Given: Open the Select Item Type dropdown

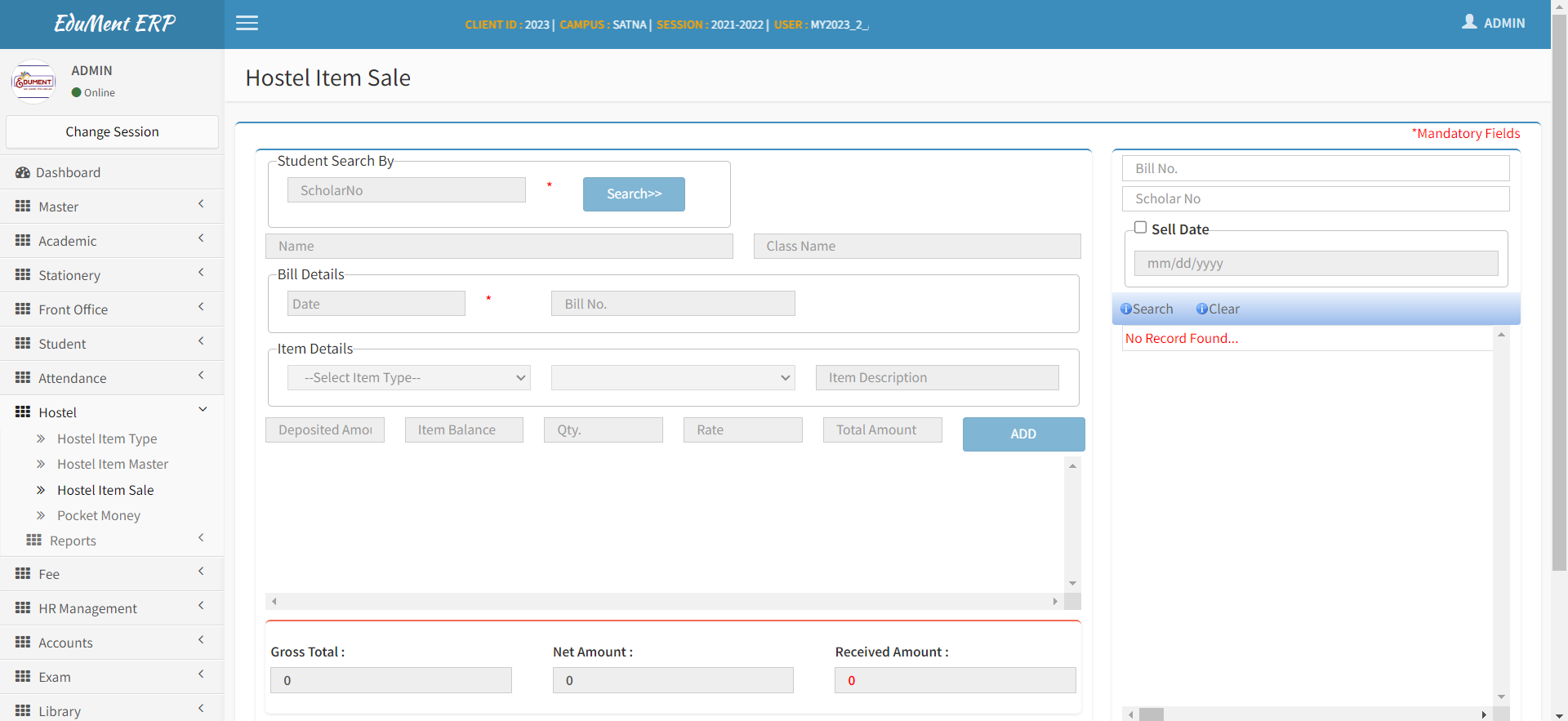Looking at the screenshot, I should point(408,377).
